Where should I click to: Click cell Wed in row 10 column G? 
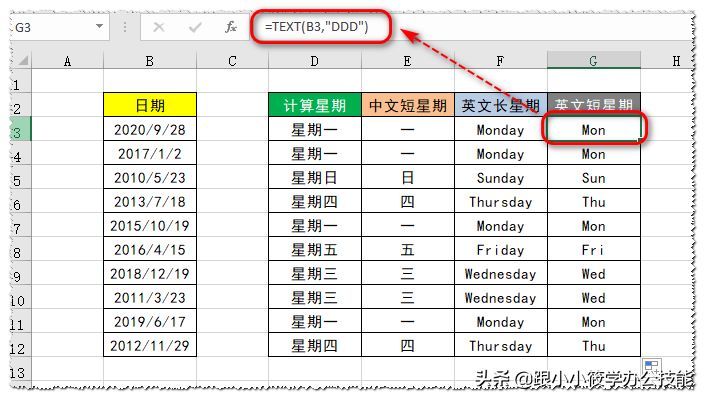pyautogui.click(x=593, y=297)
